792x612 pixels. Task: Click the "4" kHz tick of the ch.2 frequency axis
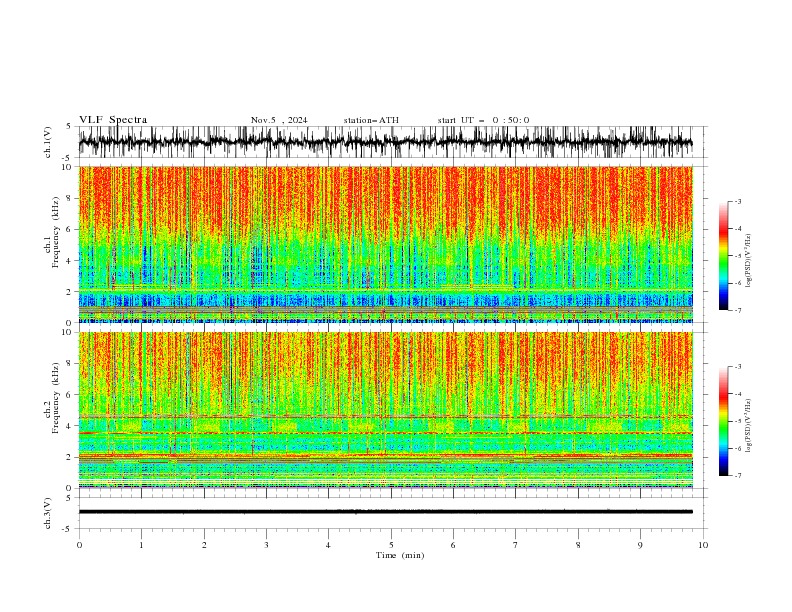point(71,426)
